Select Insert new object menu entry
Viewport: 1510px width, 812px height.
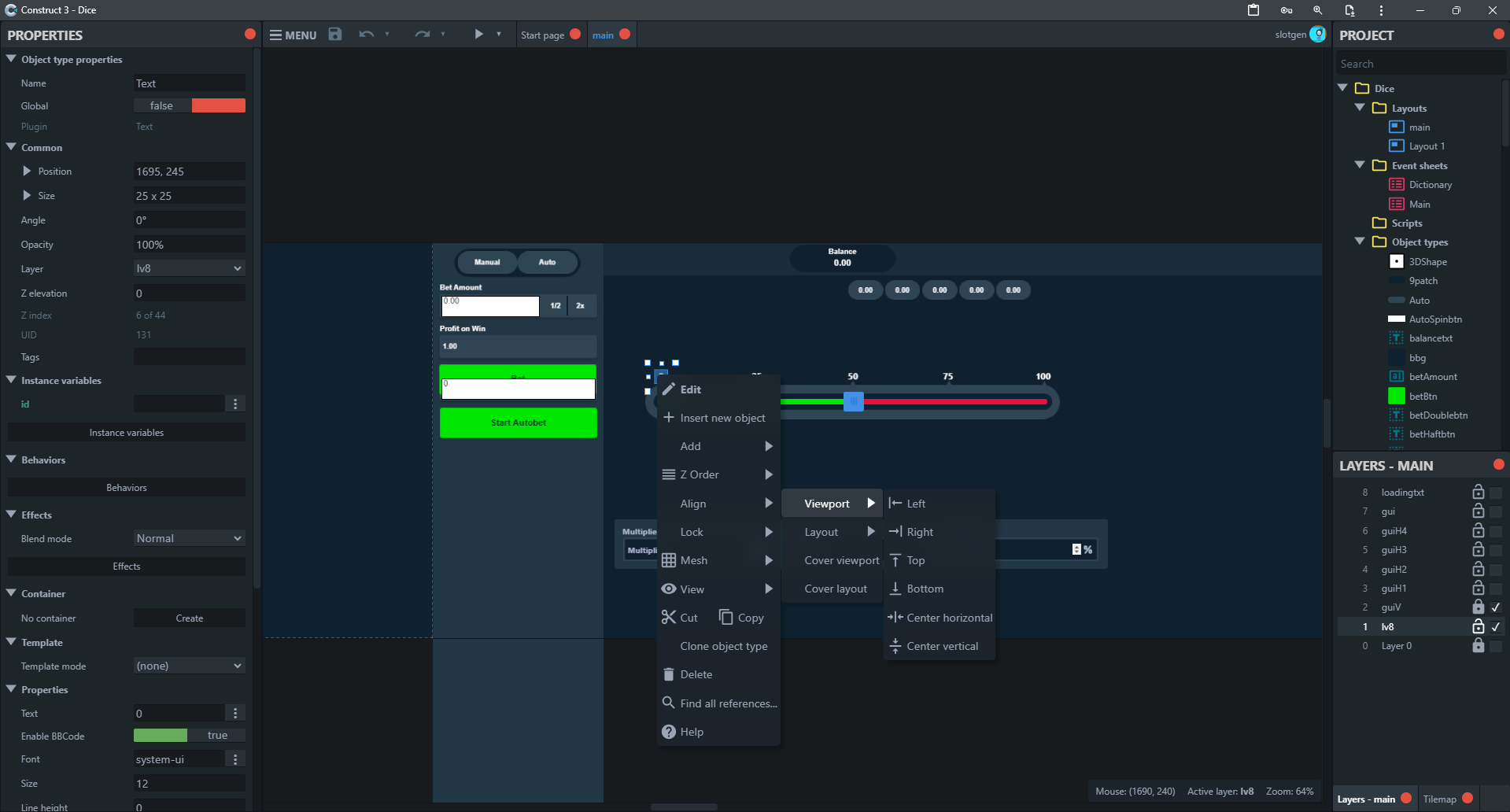coord(718,418)
